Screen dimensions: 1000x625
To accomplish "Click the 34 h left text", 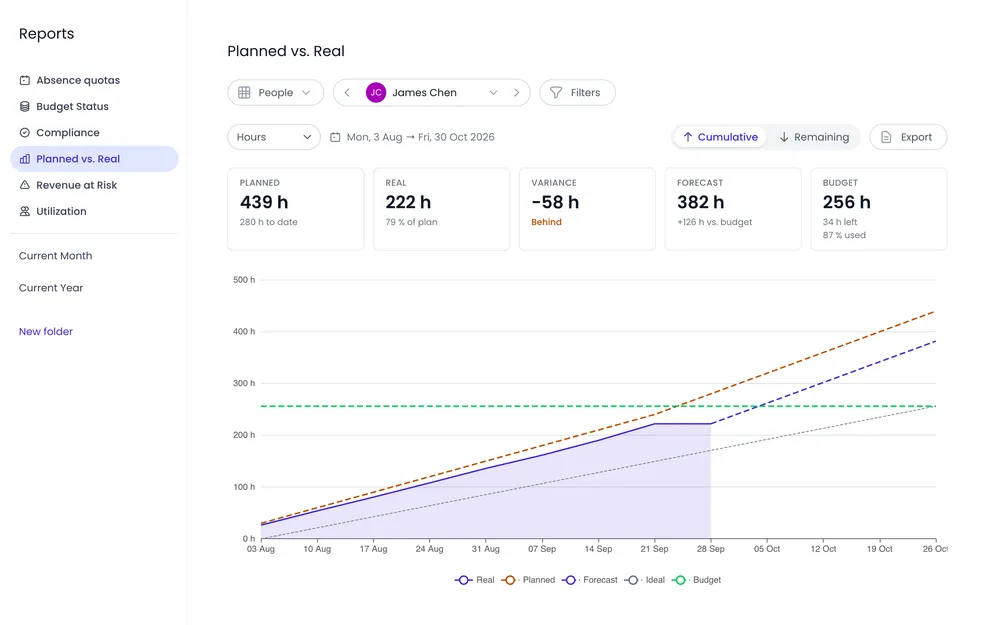I will coord(840,222).
